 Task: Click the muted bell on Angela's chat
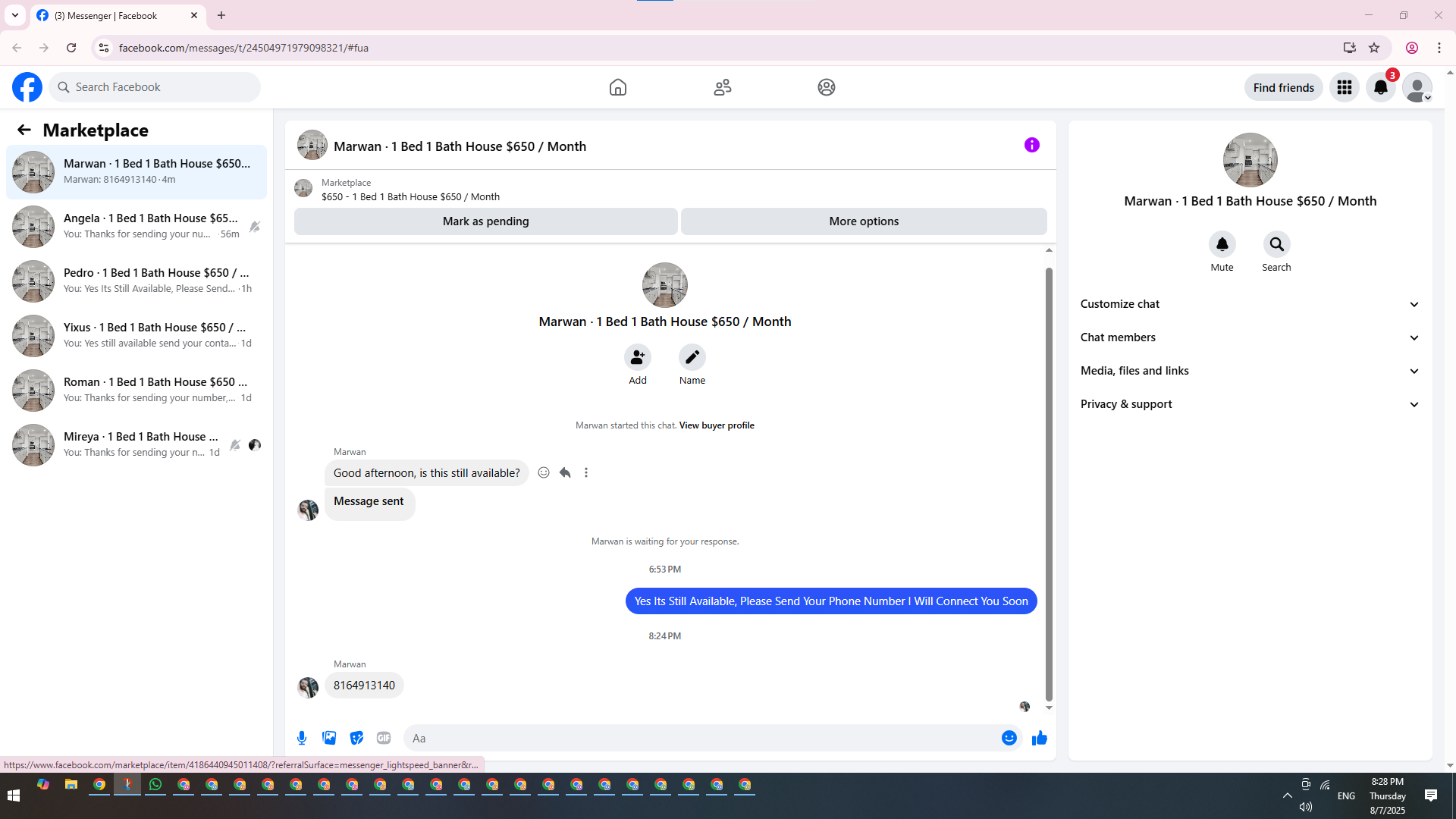255,227
